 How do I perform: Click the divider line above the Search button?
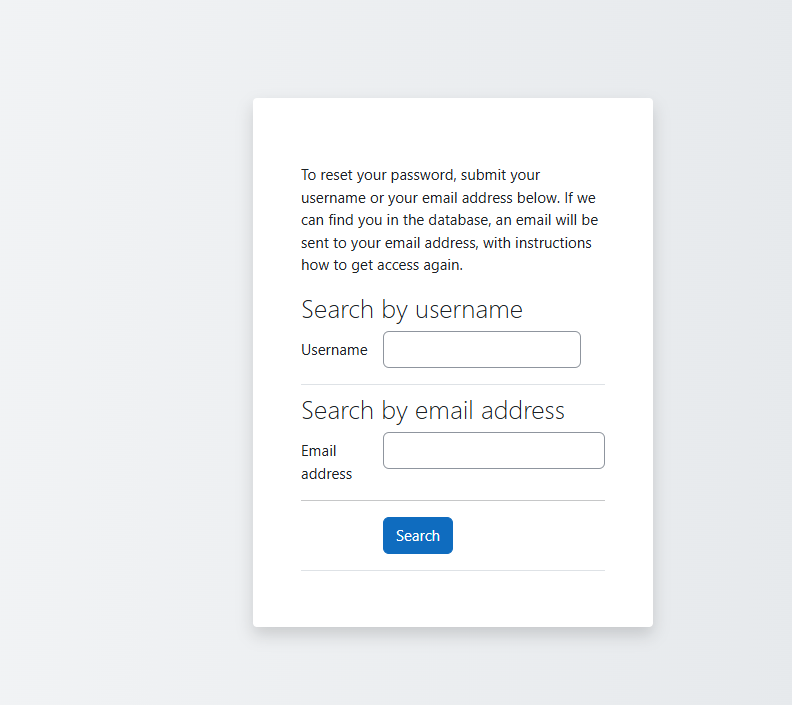pyautogui.click(x=452, y=501)
